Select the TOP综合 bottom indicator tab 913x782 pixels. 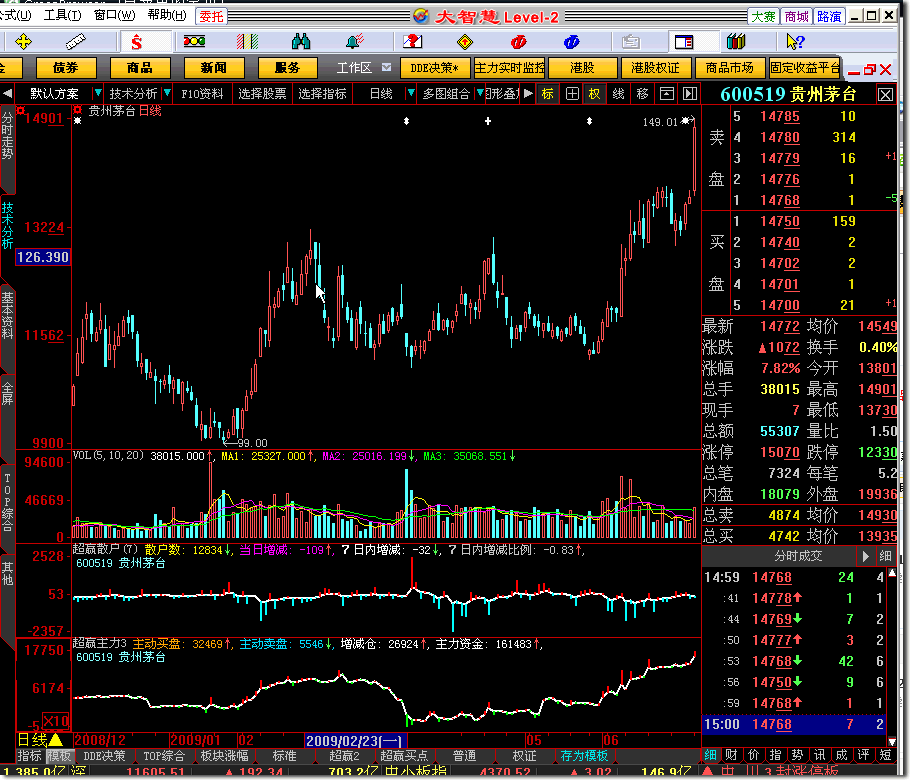point(164,756)
